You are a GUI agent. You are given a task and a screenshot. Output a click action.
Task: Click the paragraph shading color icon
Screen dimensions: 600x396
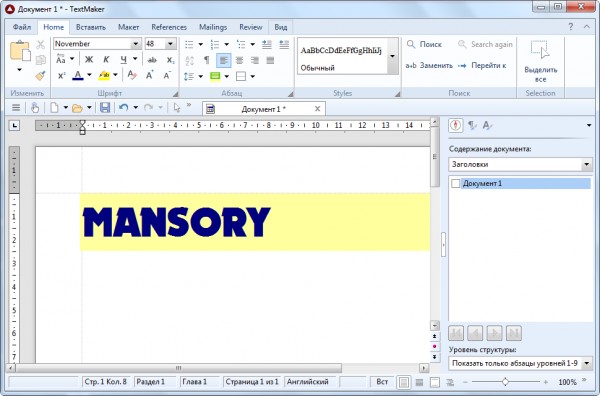click(x=215, y=76)
